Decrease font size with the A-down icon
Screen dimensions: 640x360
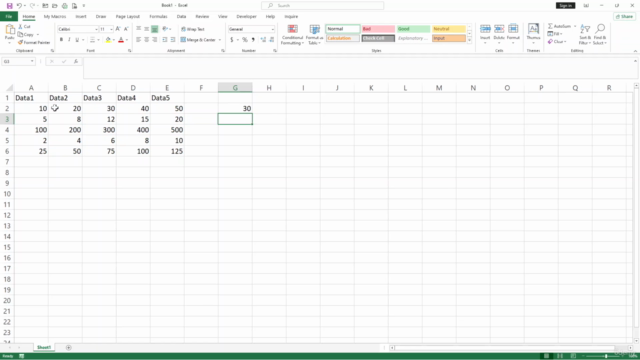(x=126, y=29)
